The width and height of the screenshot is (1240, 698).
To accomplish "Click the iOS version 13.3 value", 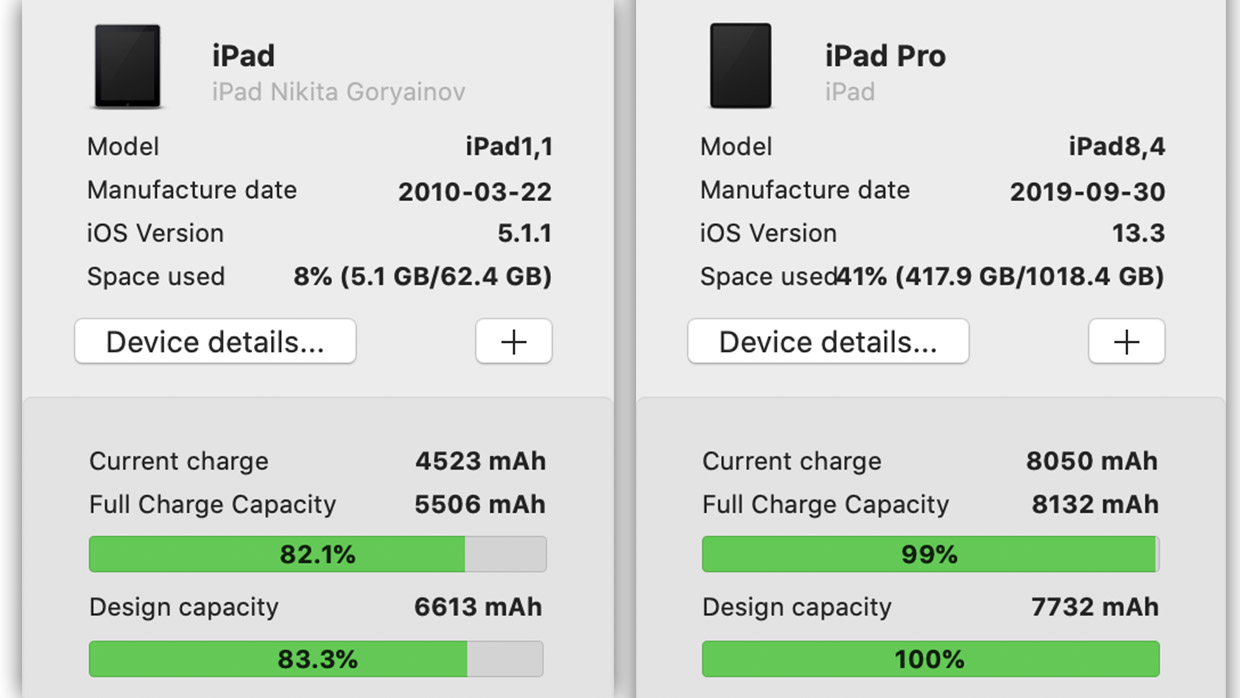I will pyautogui.click(x=1138, y=234).
